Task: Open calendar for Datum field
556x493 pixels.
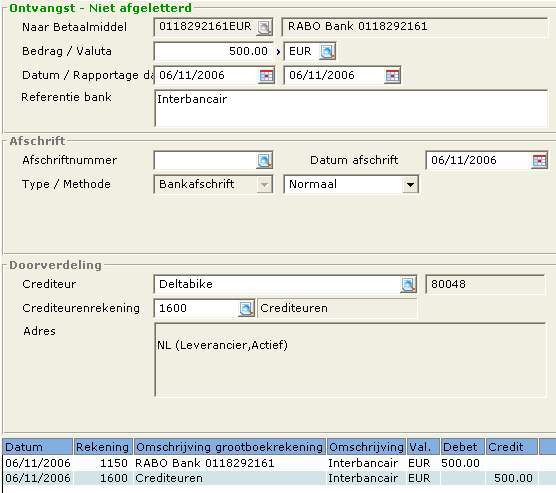Action: [266, 76]
